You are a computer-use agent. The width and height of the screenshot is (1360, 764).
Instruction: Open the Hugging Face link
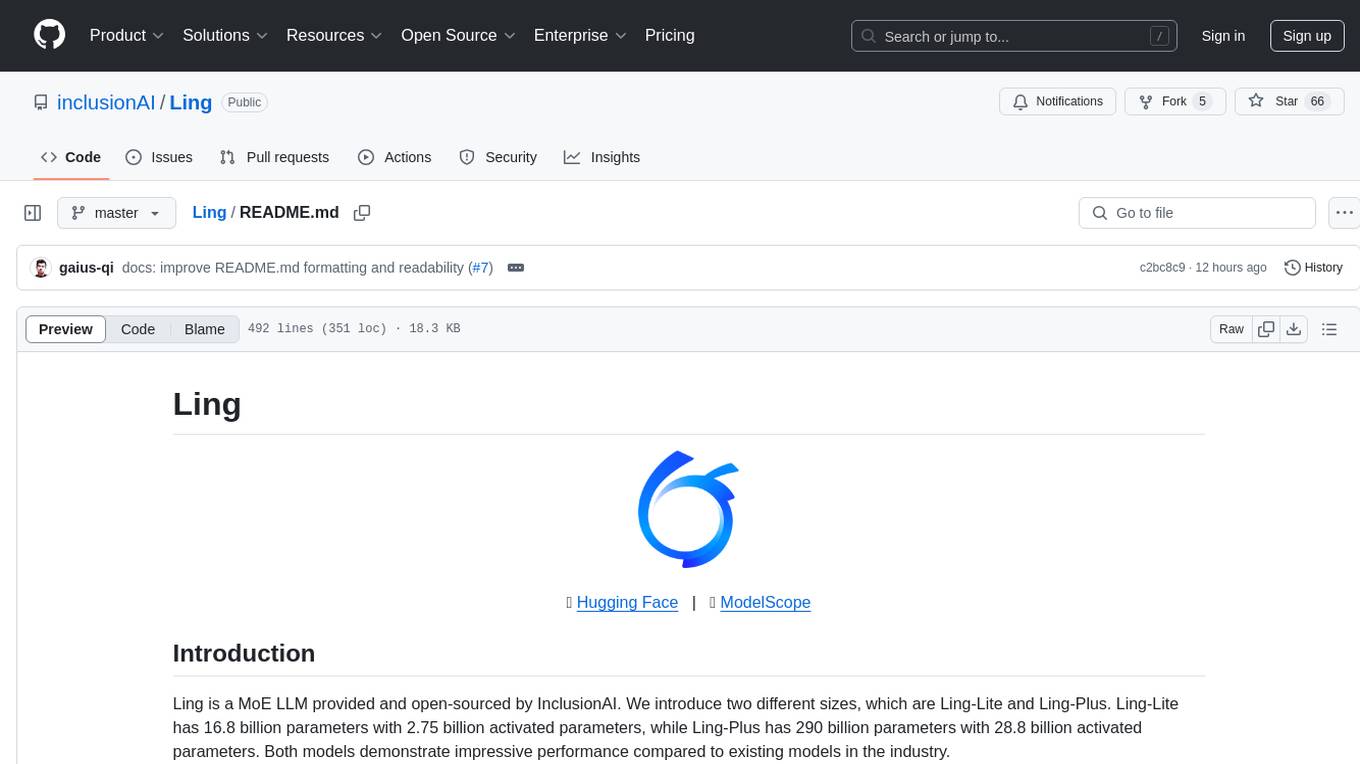[x=627, y=602]
